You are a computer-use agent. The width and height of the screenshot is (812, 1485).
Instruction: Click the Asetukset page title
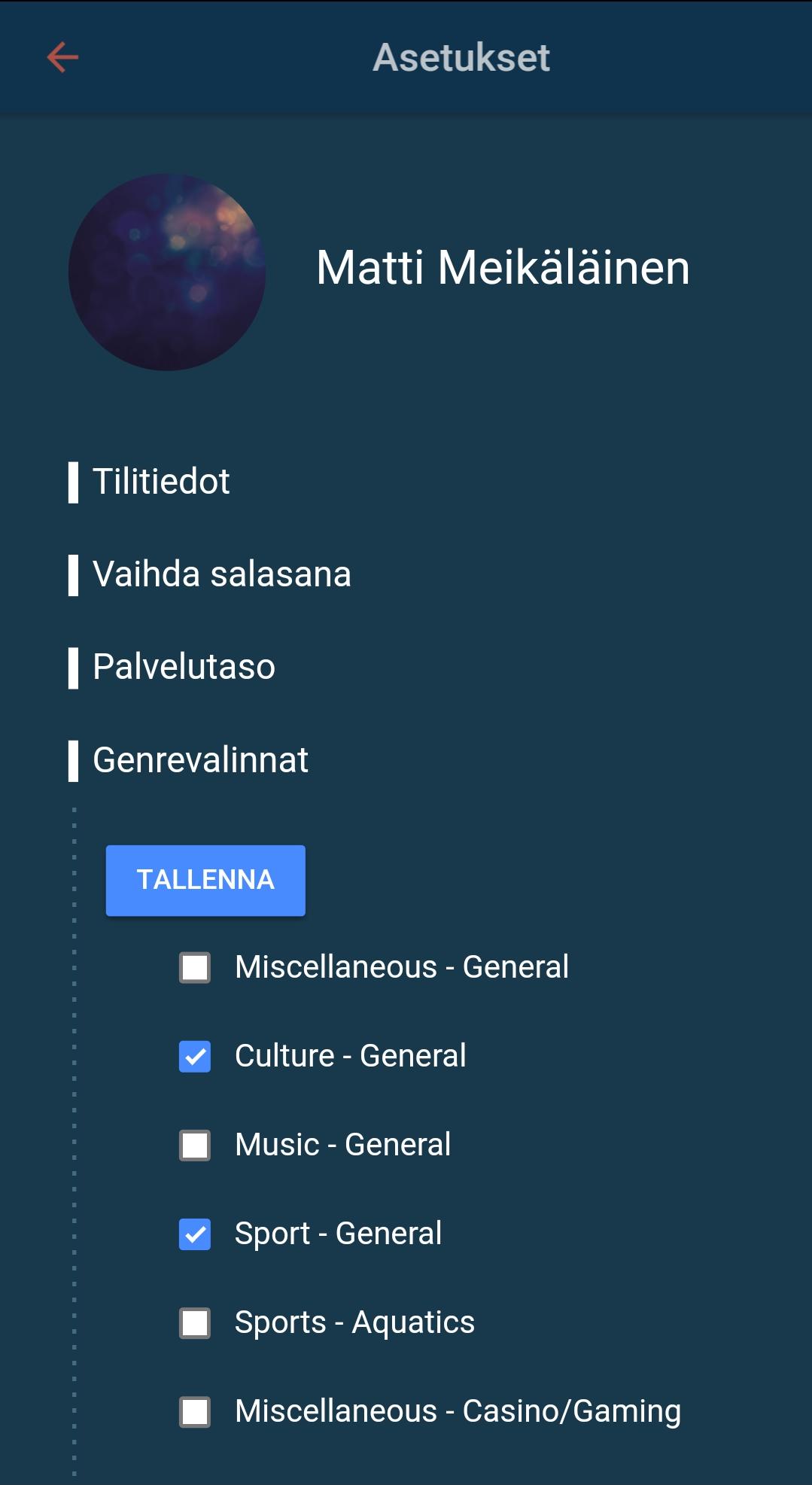461,58
